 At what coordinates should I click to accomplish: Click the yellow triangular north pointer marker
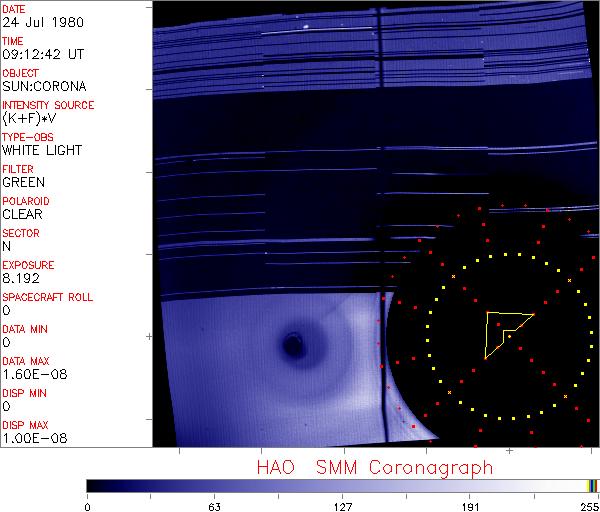click(x=505, y=328)
